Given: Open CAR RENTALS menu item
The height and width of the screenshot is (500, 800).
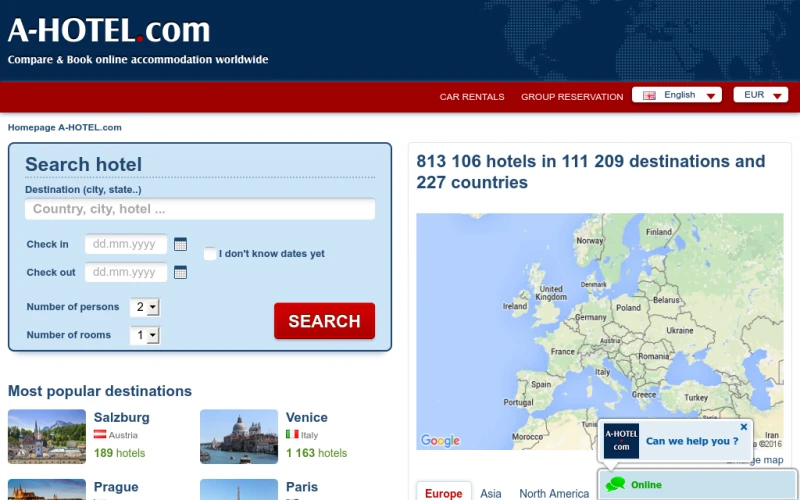Looking at the screenshot, I should pos(472,97).
